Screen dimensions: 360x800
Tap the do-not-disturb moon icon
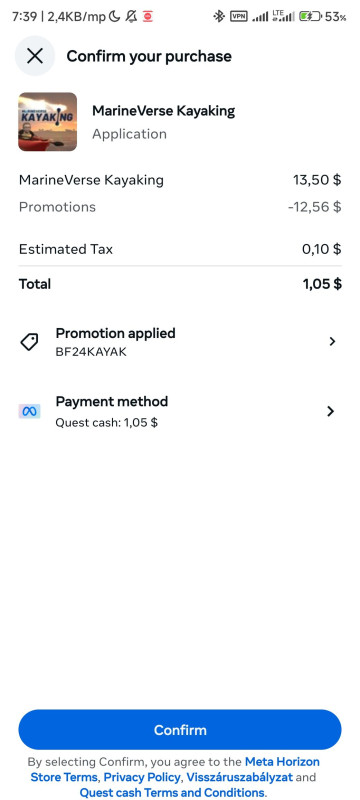(115, 16)
